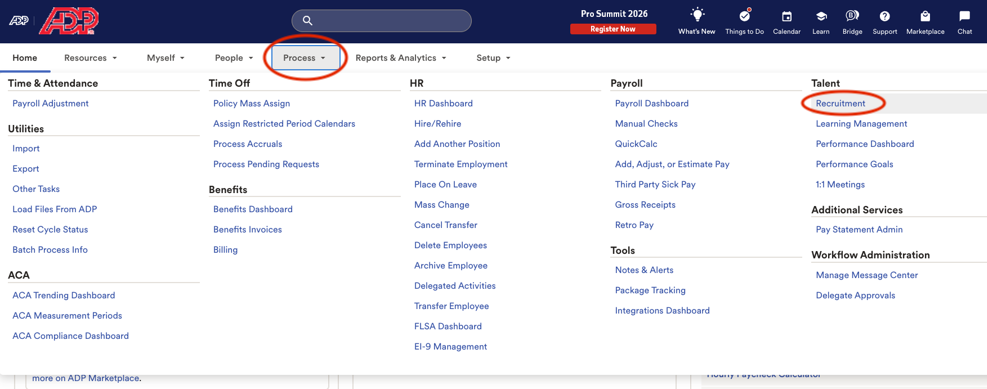Open QuickCalc
Screen dimensions: 987x389
tap(636, 144)
